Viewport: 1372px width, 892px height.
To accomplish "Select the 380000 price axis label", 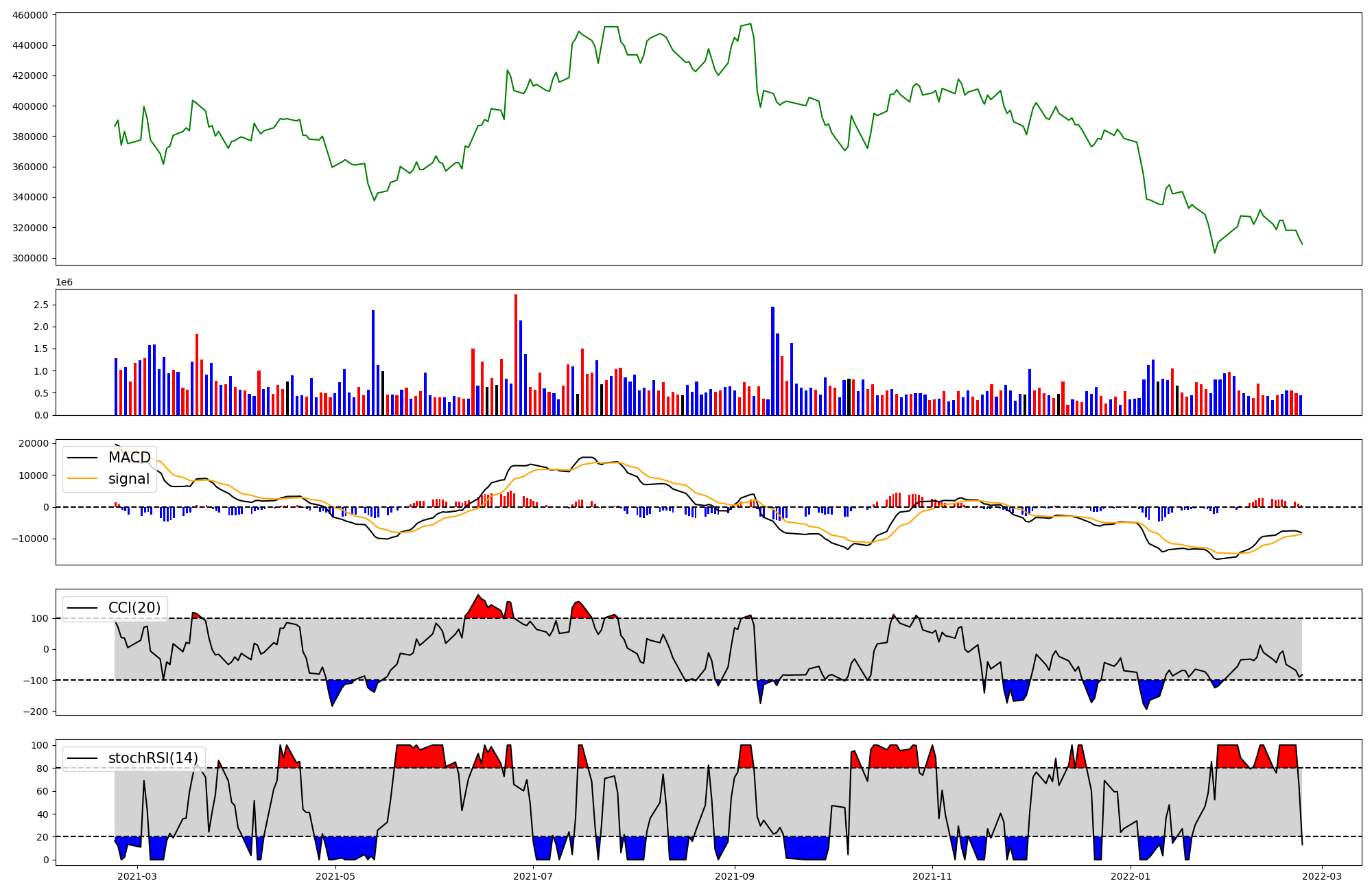I will (x=30, y=137).
